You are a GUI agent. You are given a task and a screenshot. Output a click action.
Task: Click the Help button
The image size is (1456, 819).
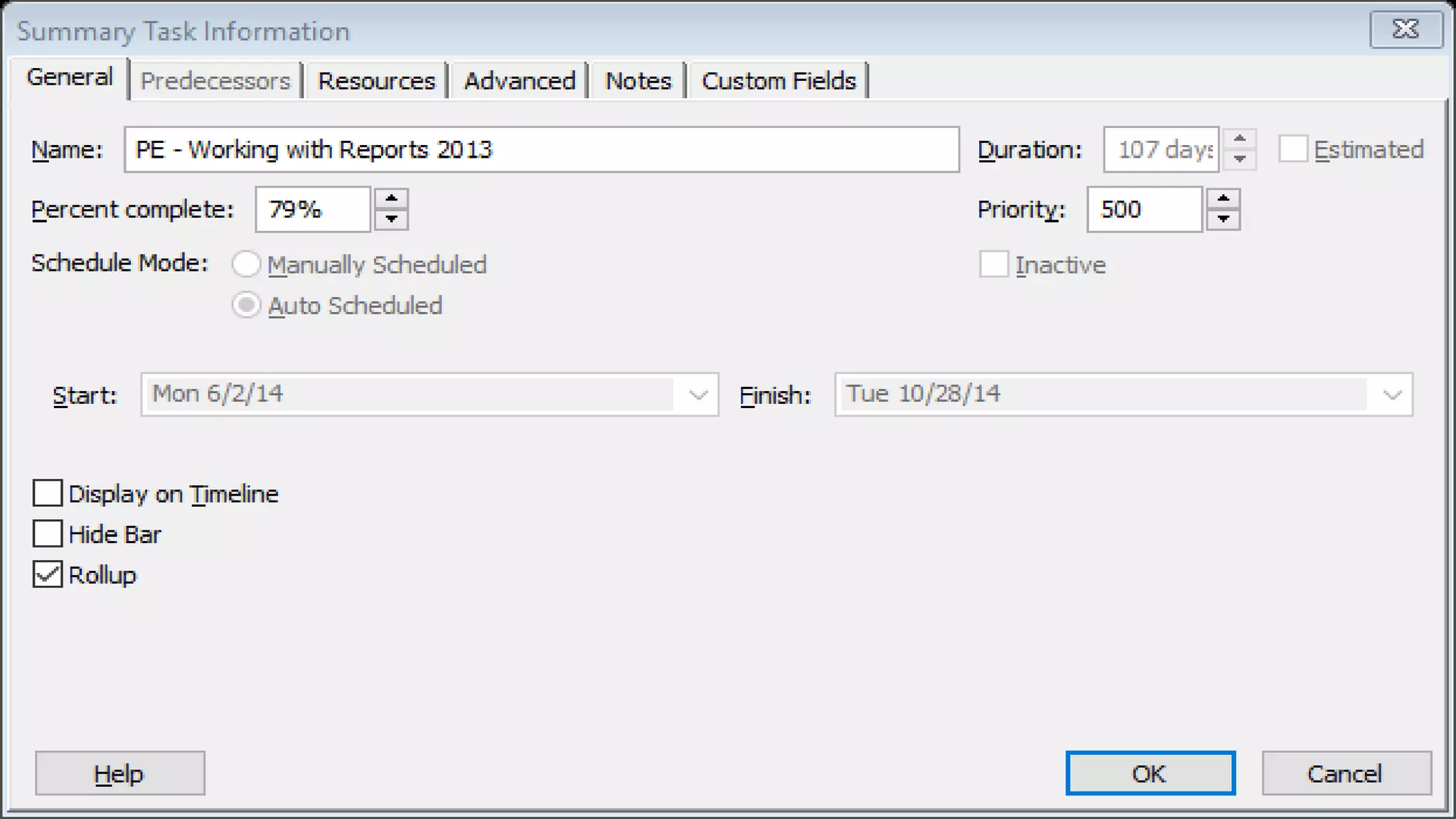pyautogui.click(x=119, y=773)
